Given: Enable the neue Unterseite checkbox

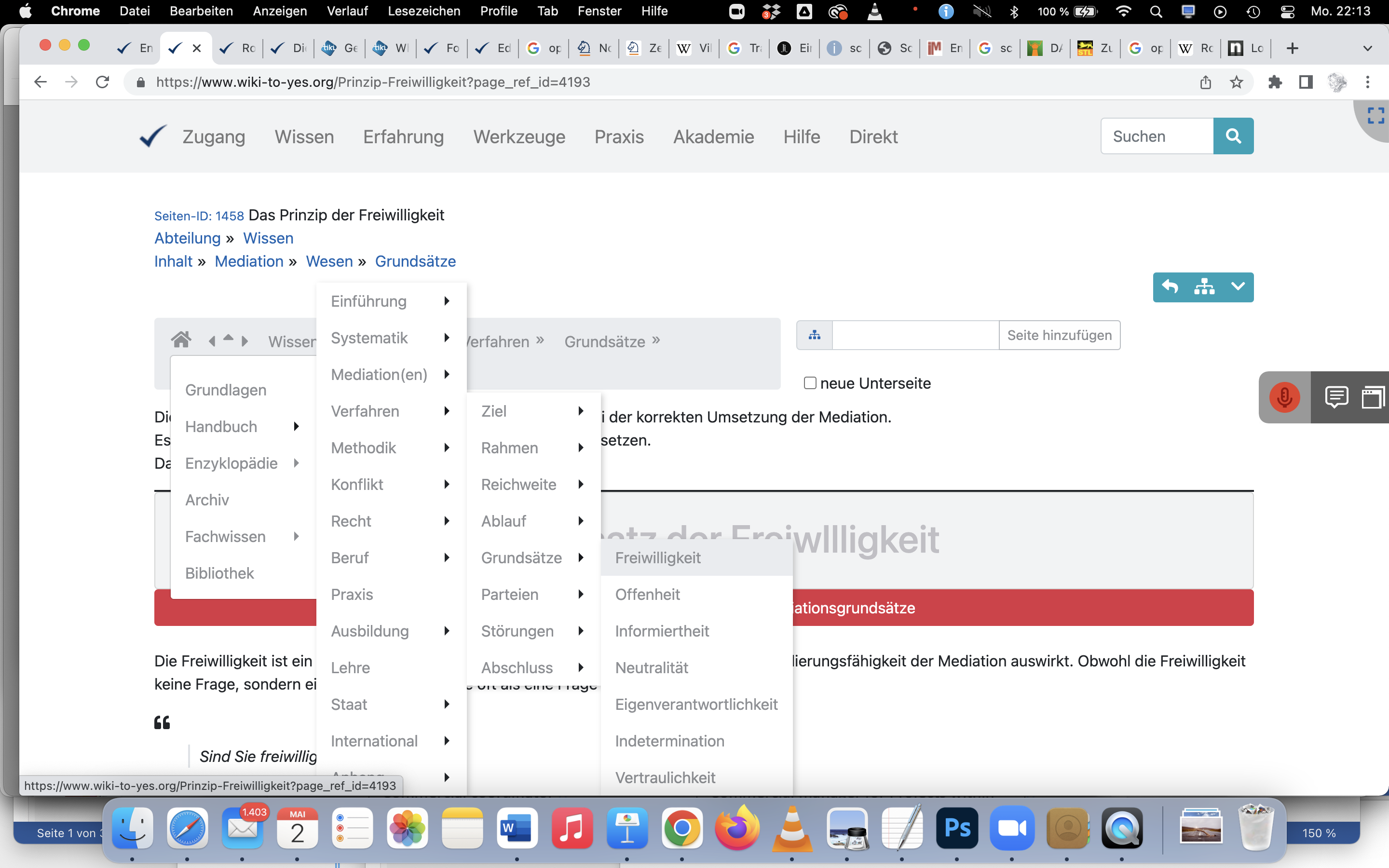Looking at the screenshot, I should [x=810, y=383].
